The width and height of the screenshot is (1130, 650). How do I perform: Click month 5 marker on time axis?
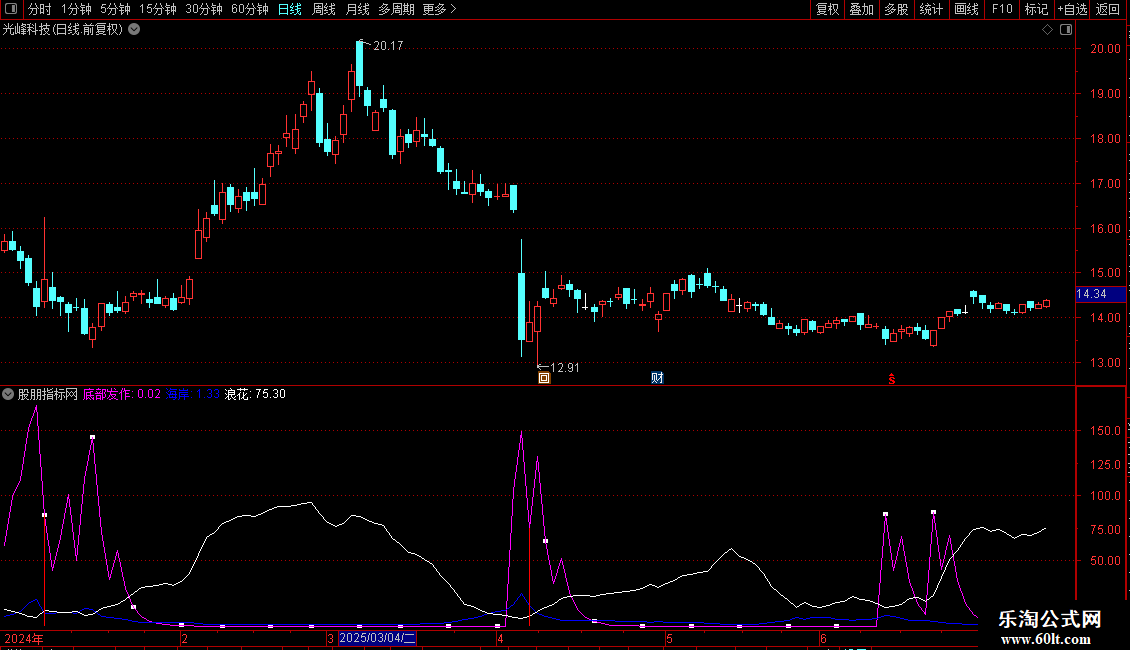[x=669, y=638]
